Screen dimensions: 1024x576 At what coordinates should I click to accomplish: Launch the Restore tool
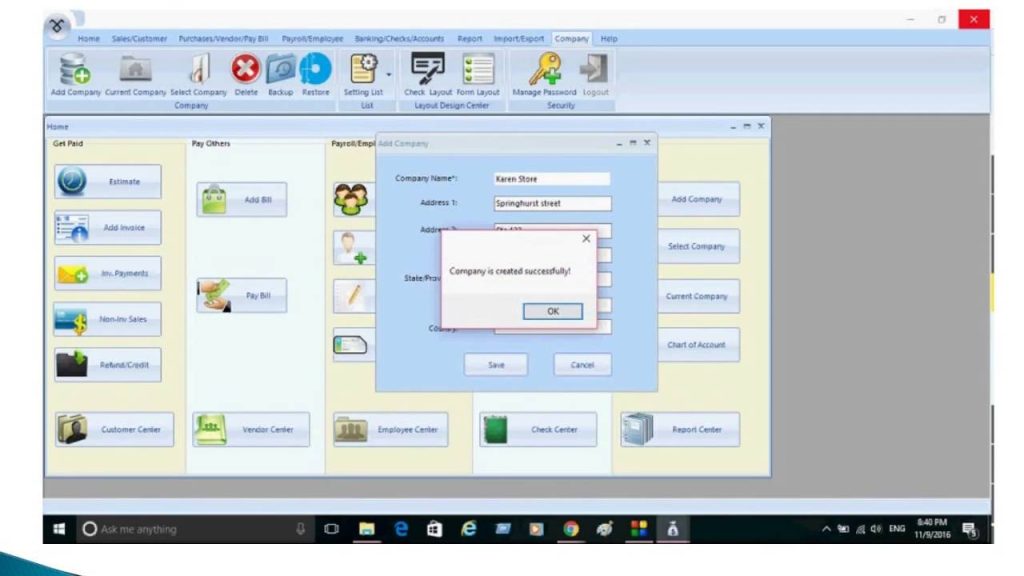click(x=315, y=73)
